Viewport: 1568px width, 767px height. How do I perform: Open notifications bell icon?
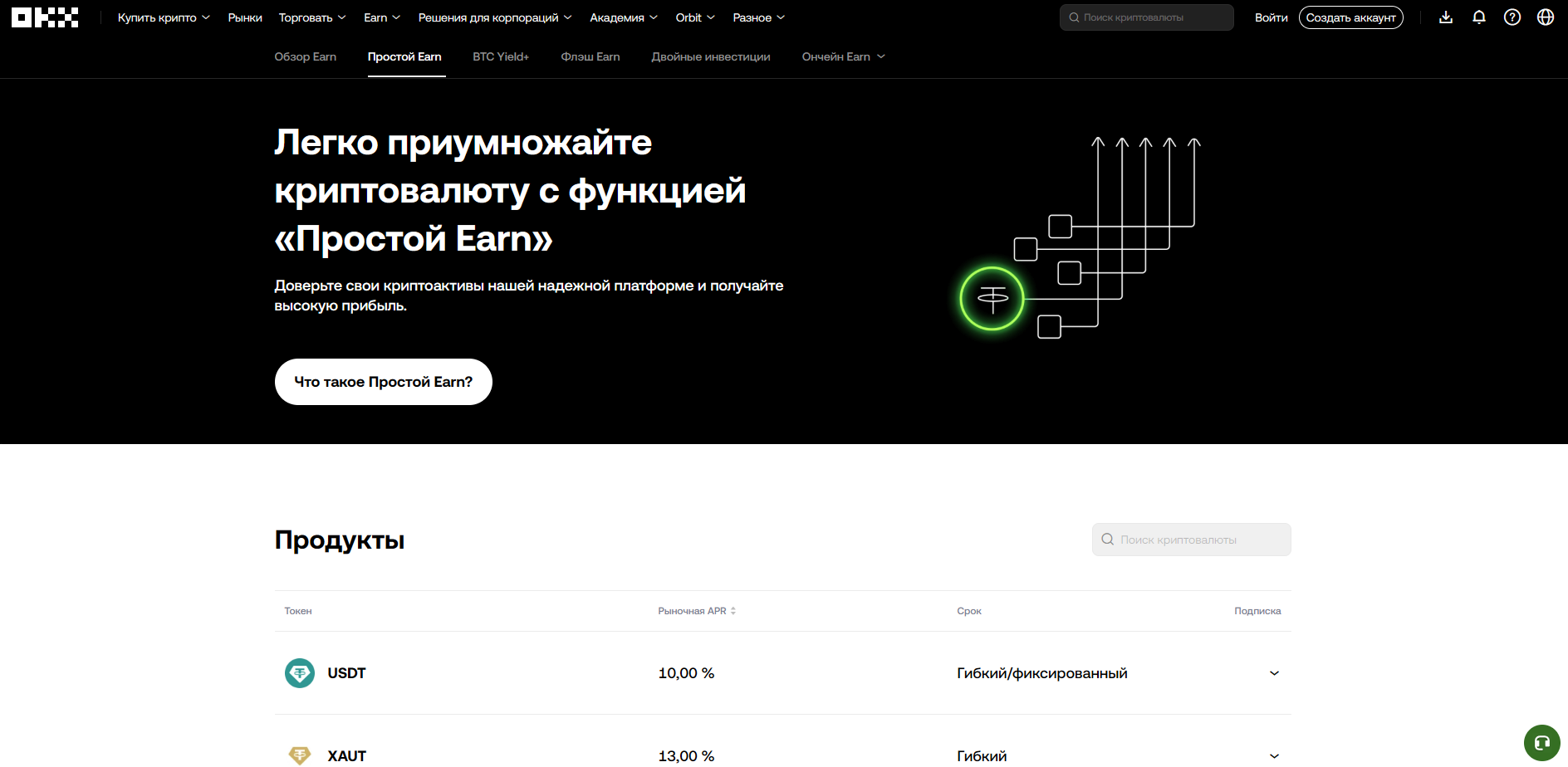1479,17
